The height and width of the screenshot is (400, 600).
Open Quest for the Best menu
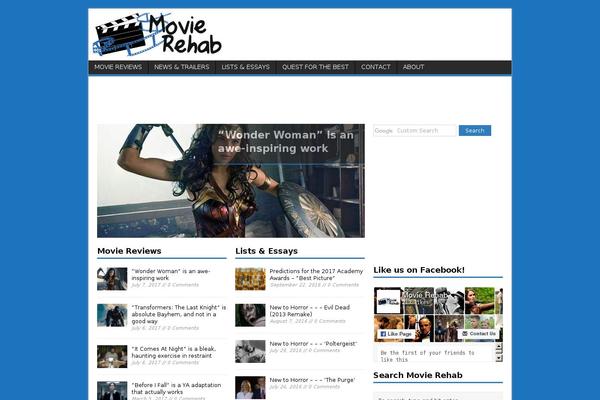[x=315, y=67]
